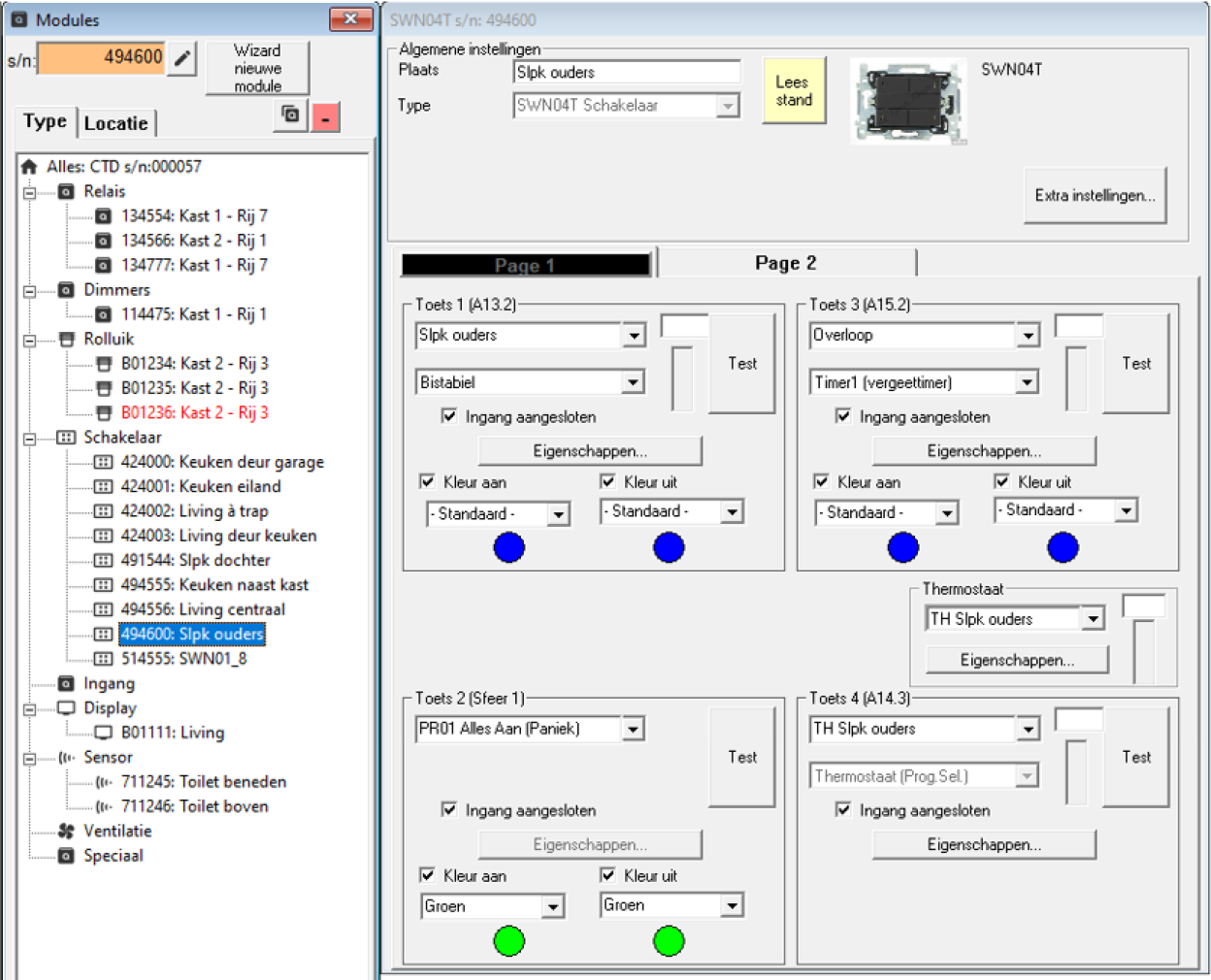Toggle Ingang aangesloten for Toets 1

tap(449, 415)
